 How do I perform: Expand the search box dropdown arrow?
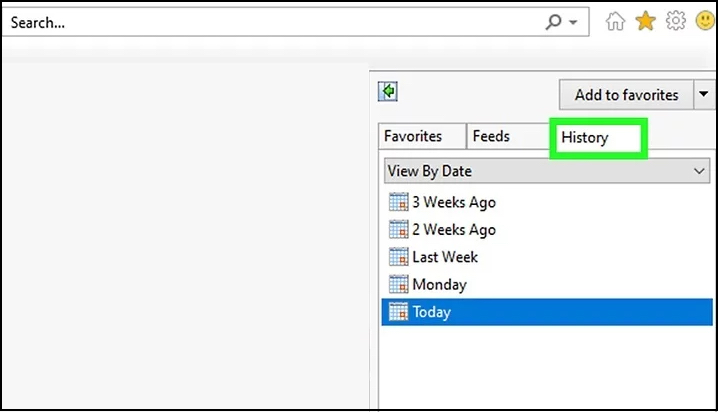(x=573, y=21)
